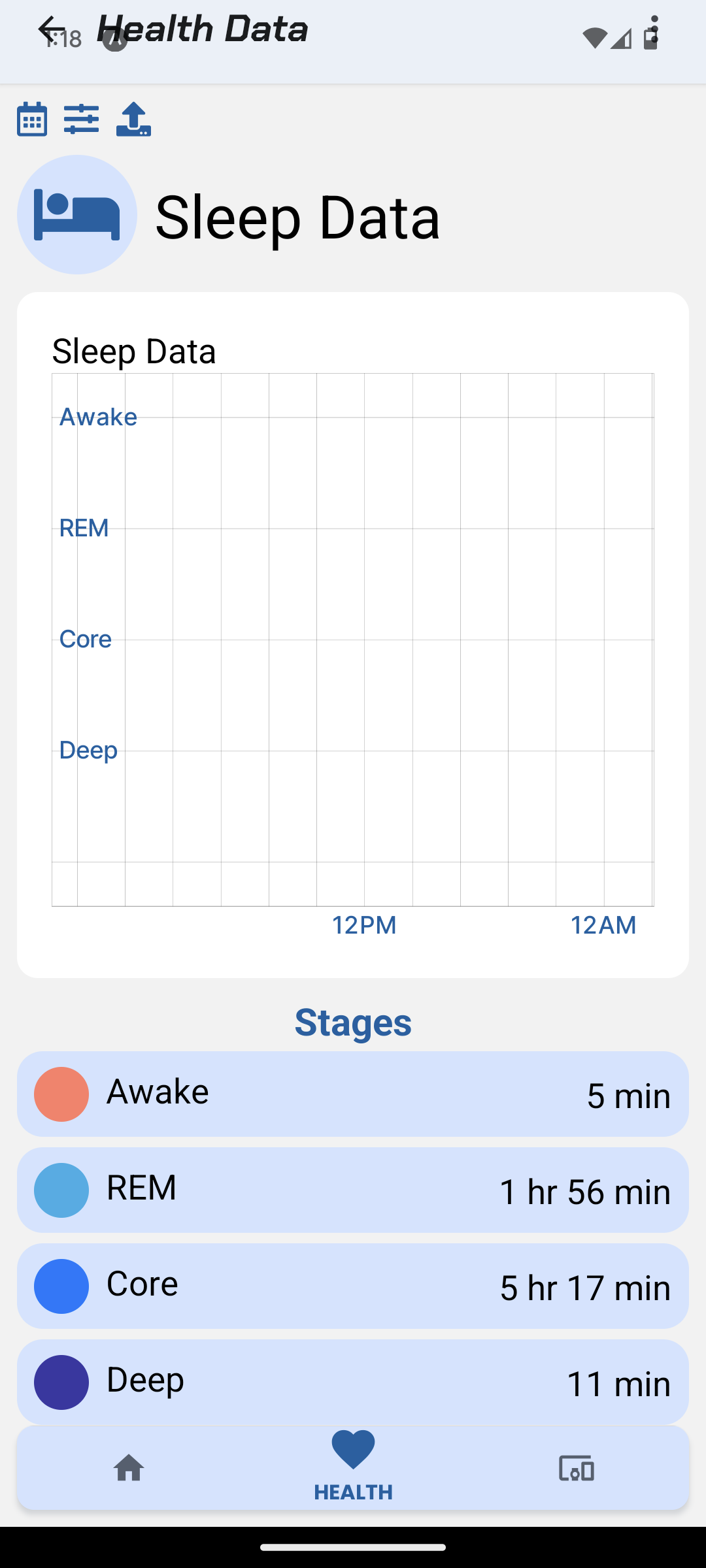This screenshot has height=1568, width=706.
Task: Tap the Sleep Data chart area
Action: (x=353, y=640)
